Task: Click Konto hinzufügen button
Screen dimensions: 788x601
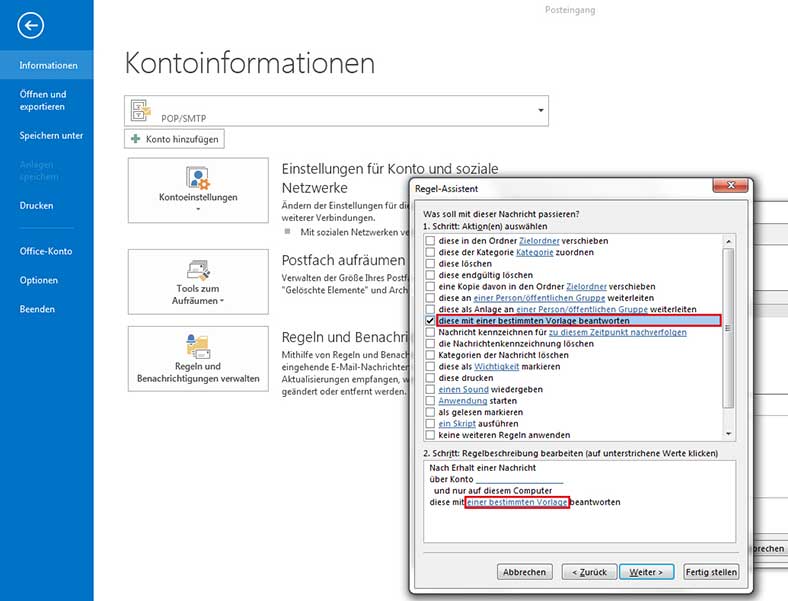Action: (174, 139)
